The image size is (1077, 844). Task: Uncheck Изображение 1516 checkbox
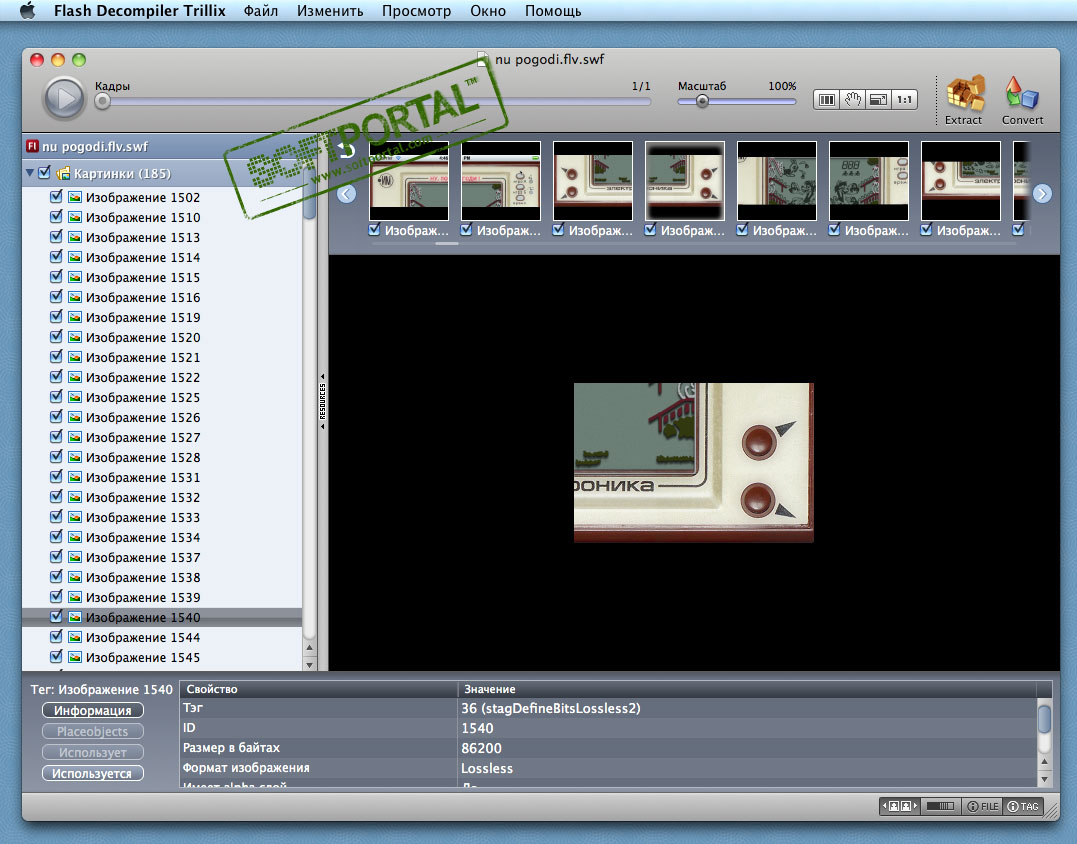tap(56, 296)
